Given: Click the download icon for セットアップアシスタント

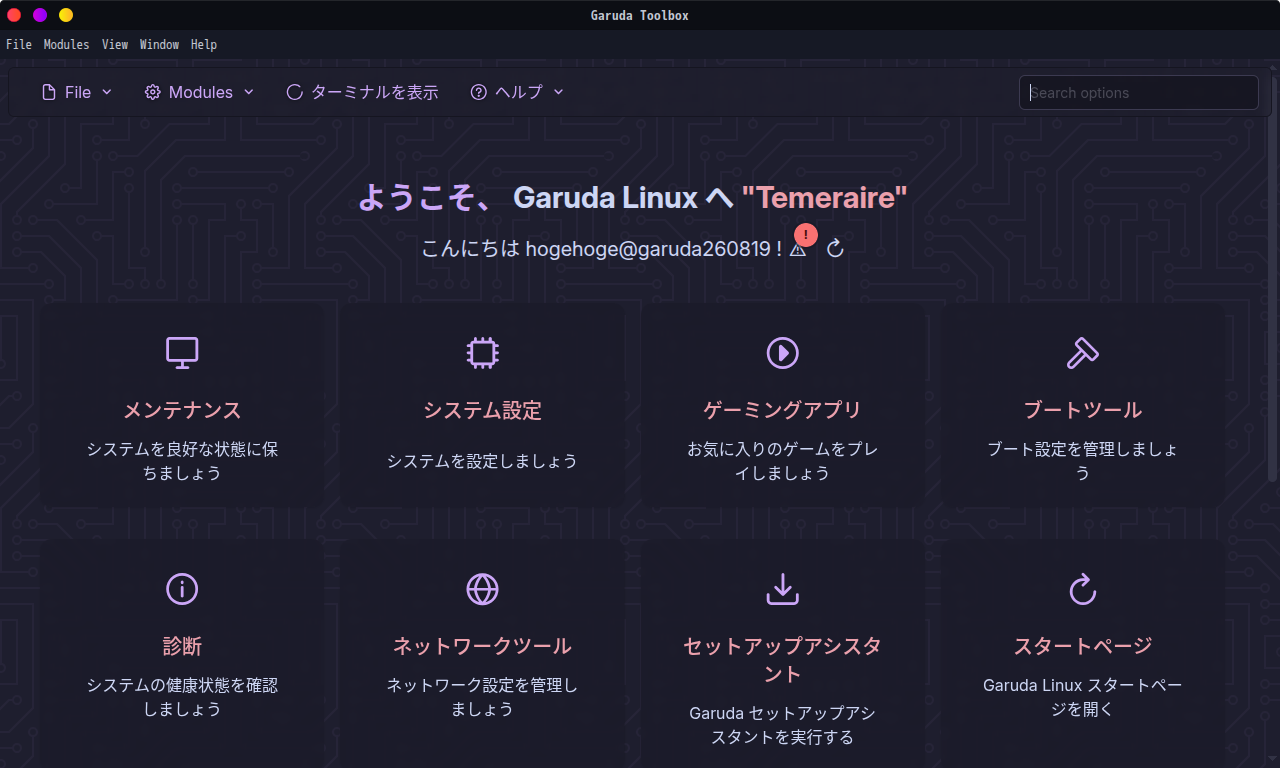Looking at the screenshot, I should tap(782, 589).
